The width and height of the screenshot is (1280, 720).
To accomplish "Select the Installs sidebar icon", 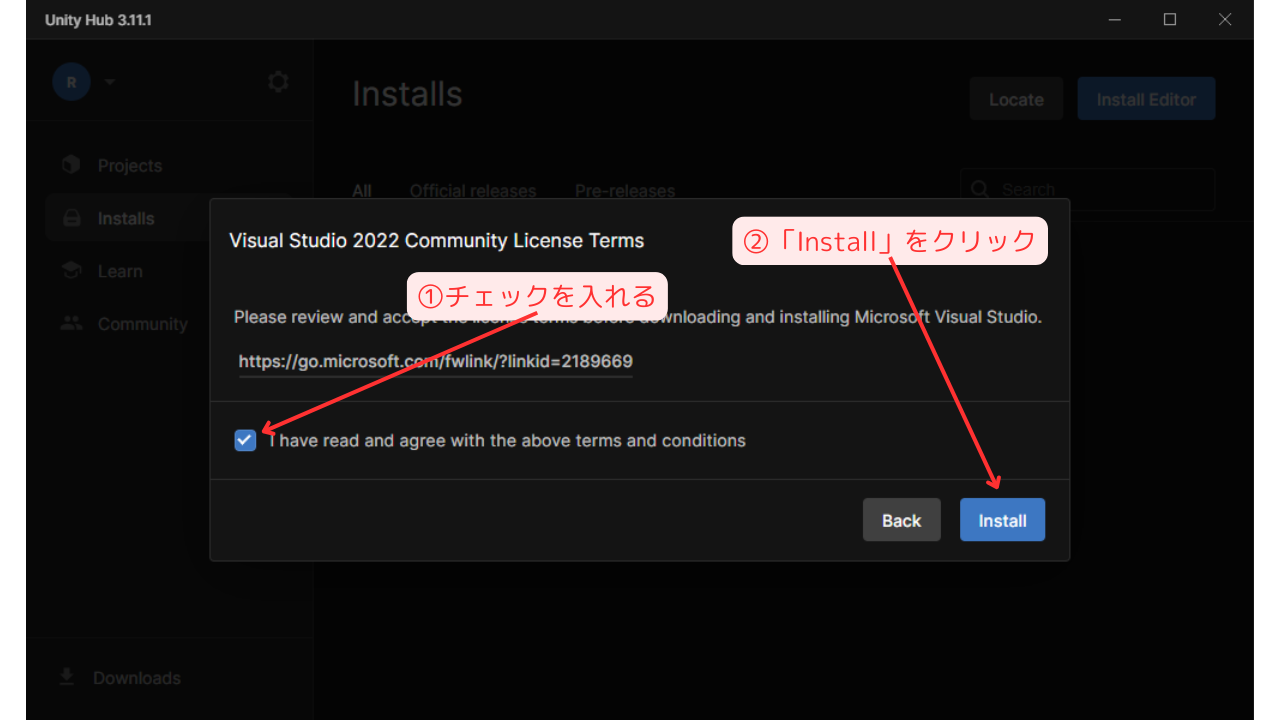I will coord(70,217).
